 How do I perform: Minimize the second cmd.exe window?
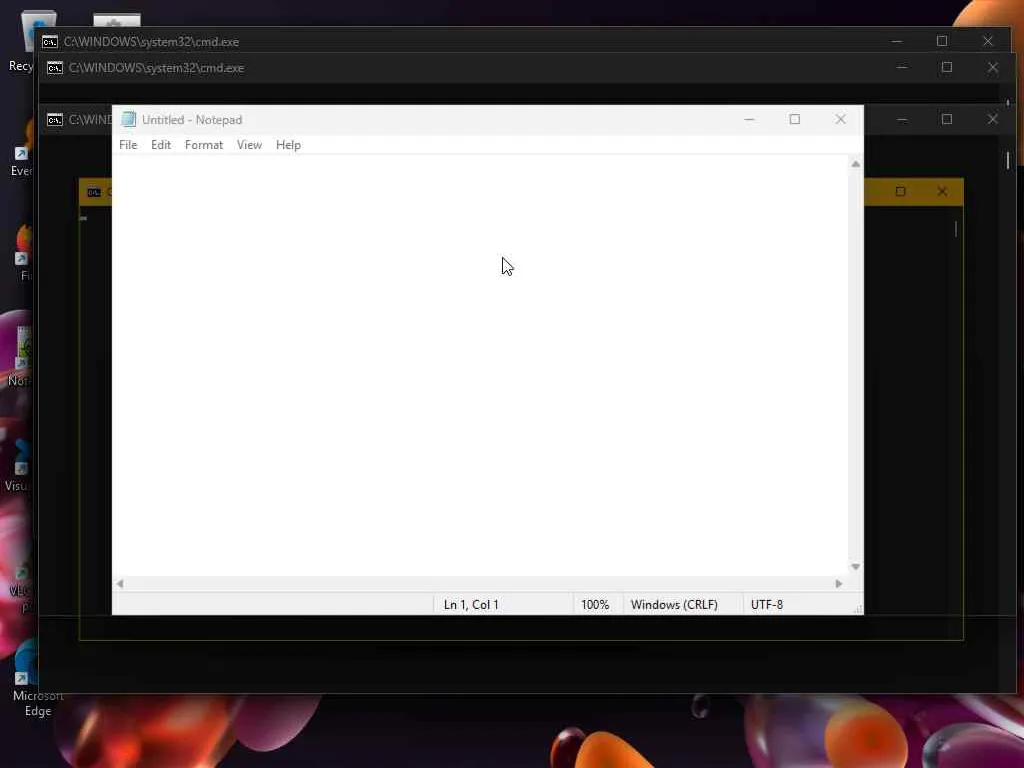(x=902, y=67)
